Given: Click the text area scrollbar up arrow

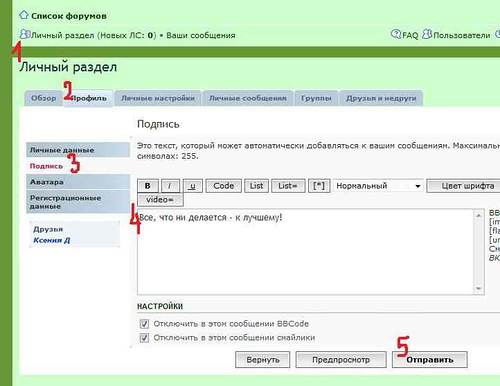Looking at the screenshot, I should tap(479, 215).
